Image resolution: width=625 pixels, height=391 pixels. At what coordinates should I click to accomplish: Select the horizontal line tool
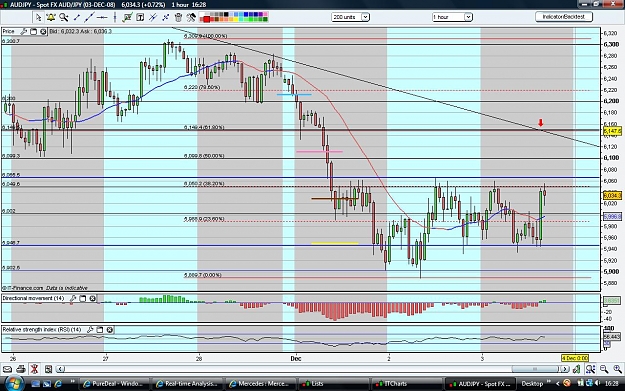click(102, 17)
